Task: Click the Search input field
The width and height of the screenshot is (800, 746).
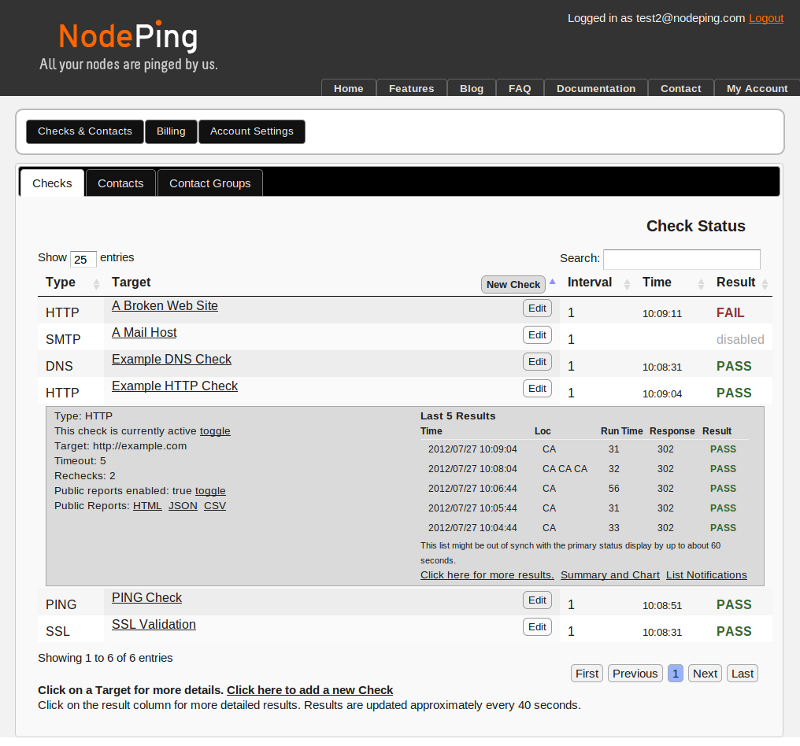Action: (681, 259)
